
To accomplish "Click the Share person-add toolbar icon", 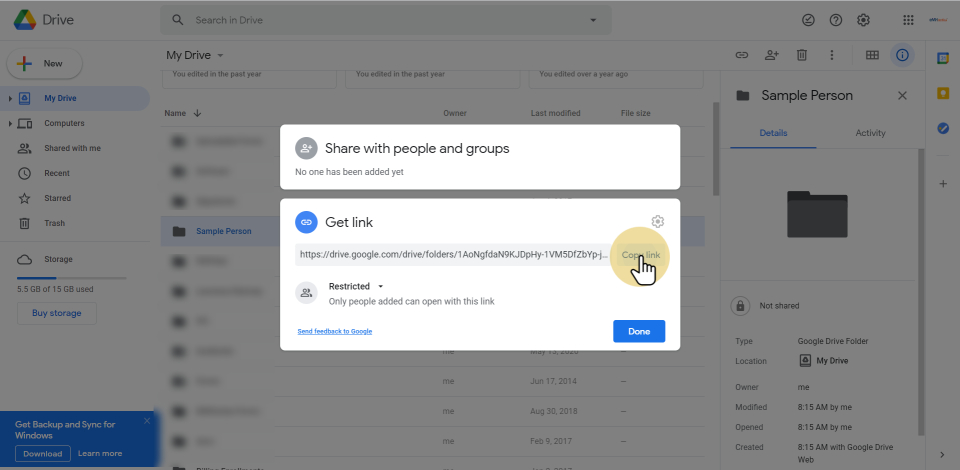I will (771, 55).
